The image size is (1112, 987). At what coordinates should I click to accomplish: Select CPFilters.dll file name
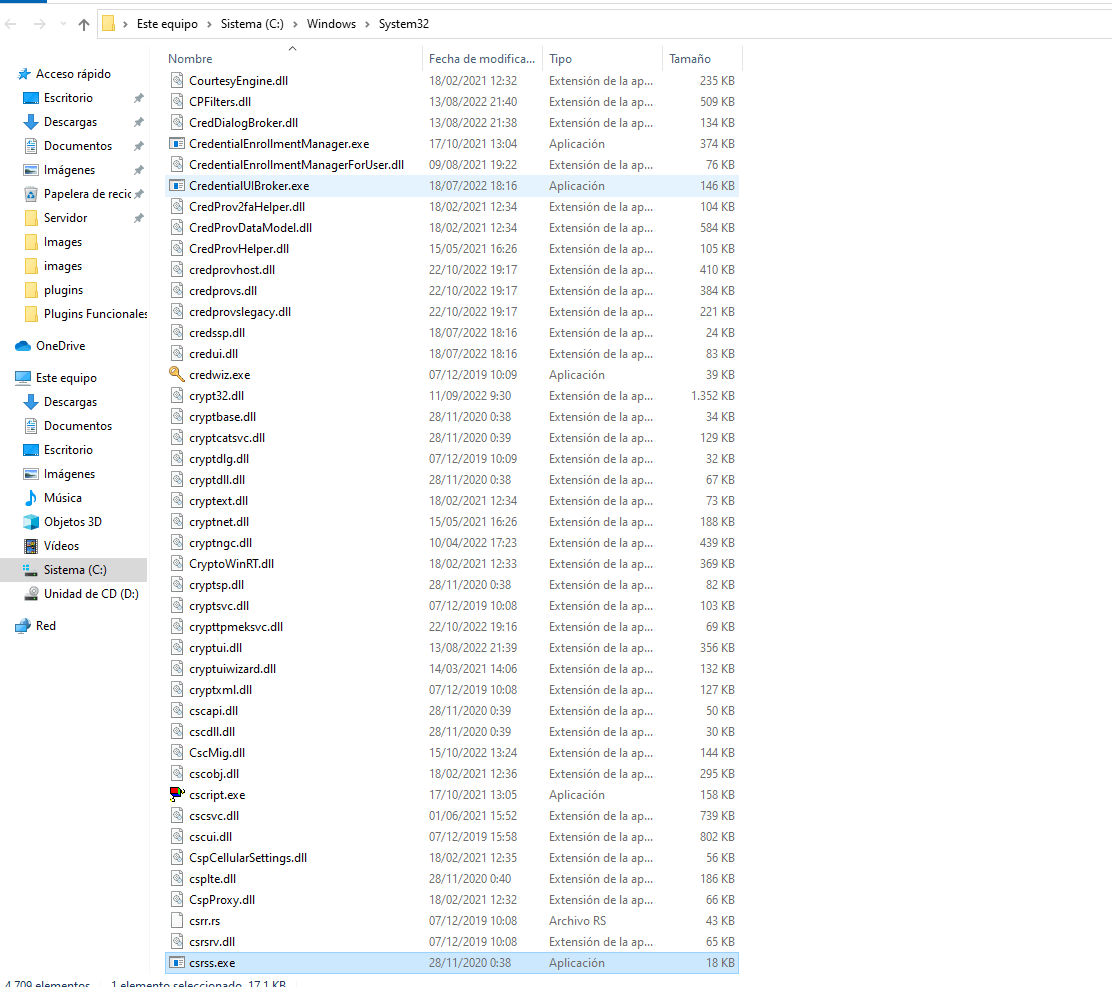coord(220,102)
